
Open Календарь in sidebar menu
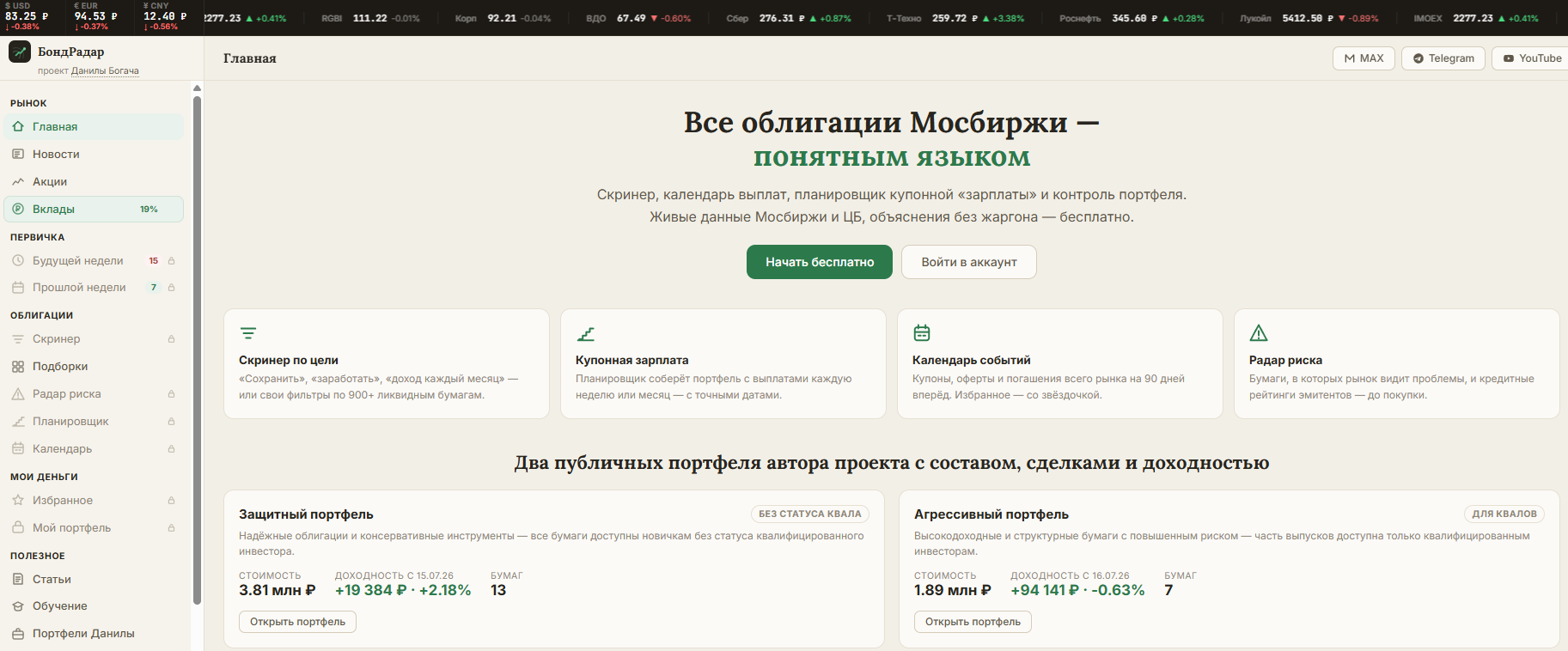click(94, 449)
